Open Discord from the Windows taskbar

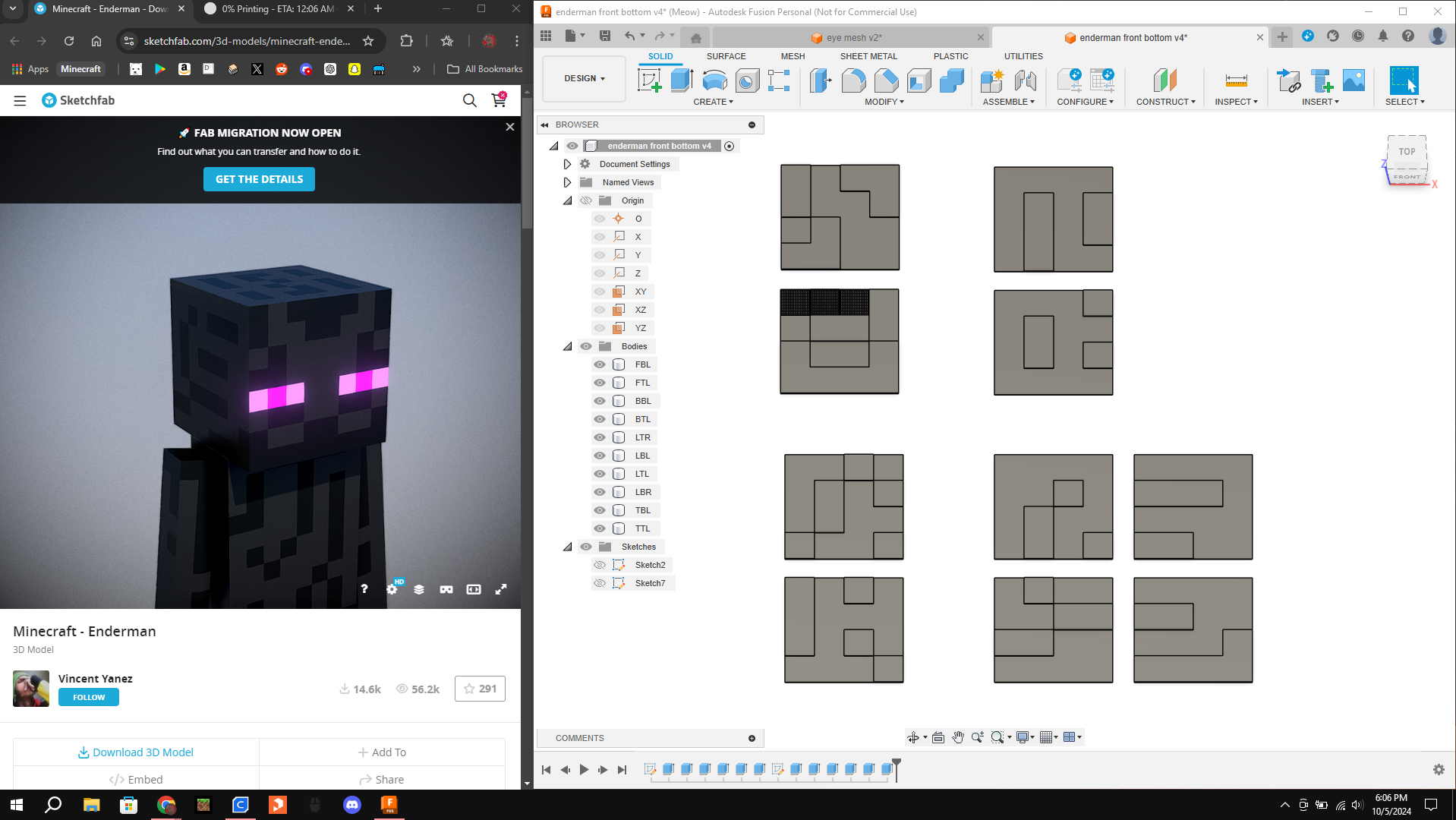point(351,805)
